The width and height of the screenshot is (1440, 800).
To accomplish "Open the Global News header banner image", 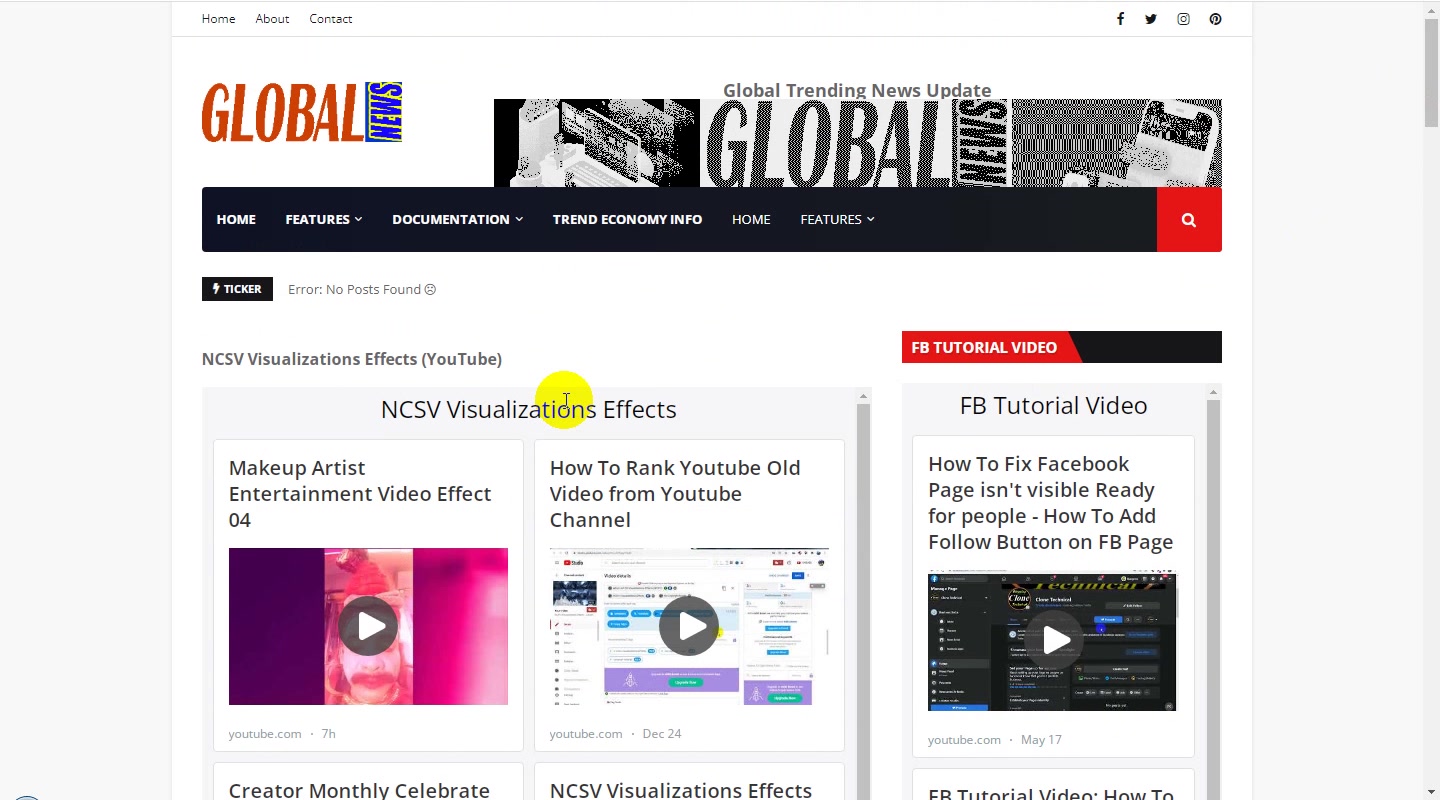I will 858,143.
